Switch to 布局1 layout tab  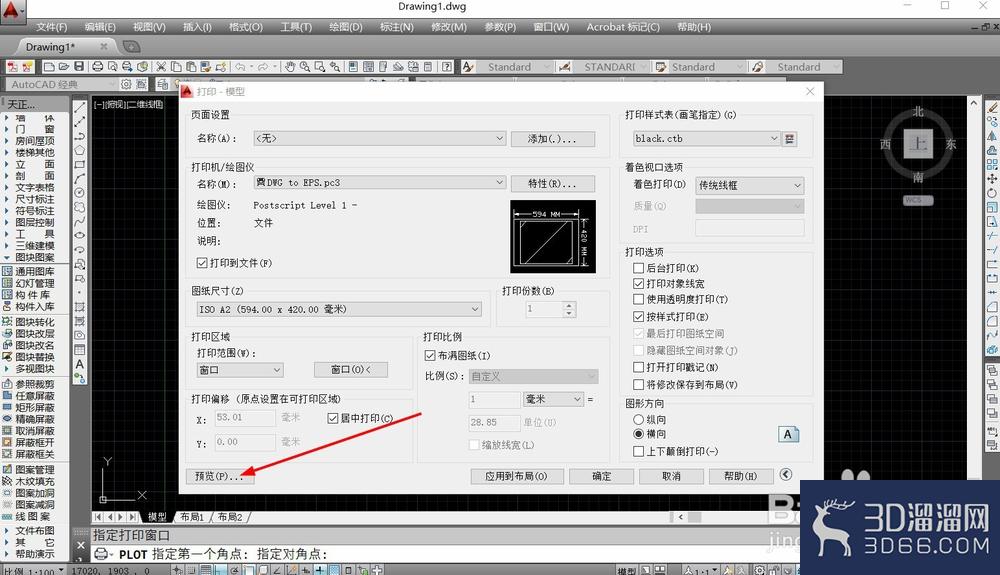coord(192,517)
